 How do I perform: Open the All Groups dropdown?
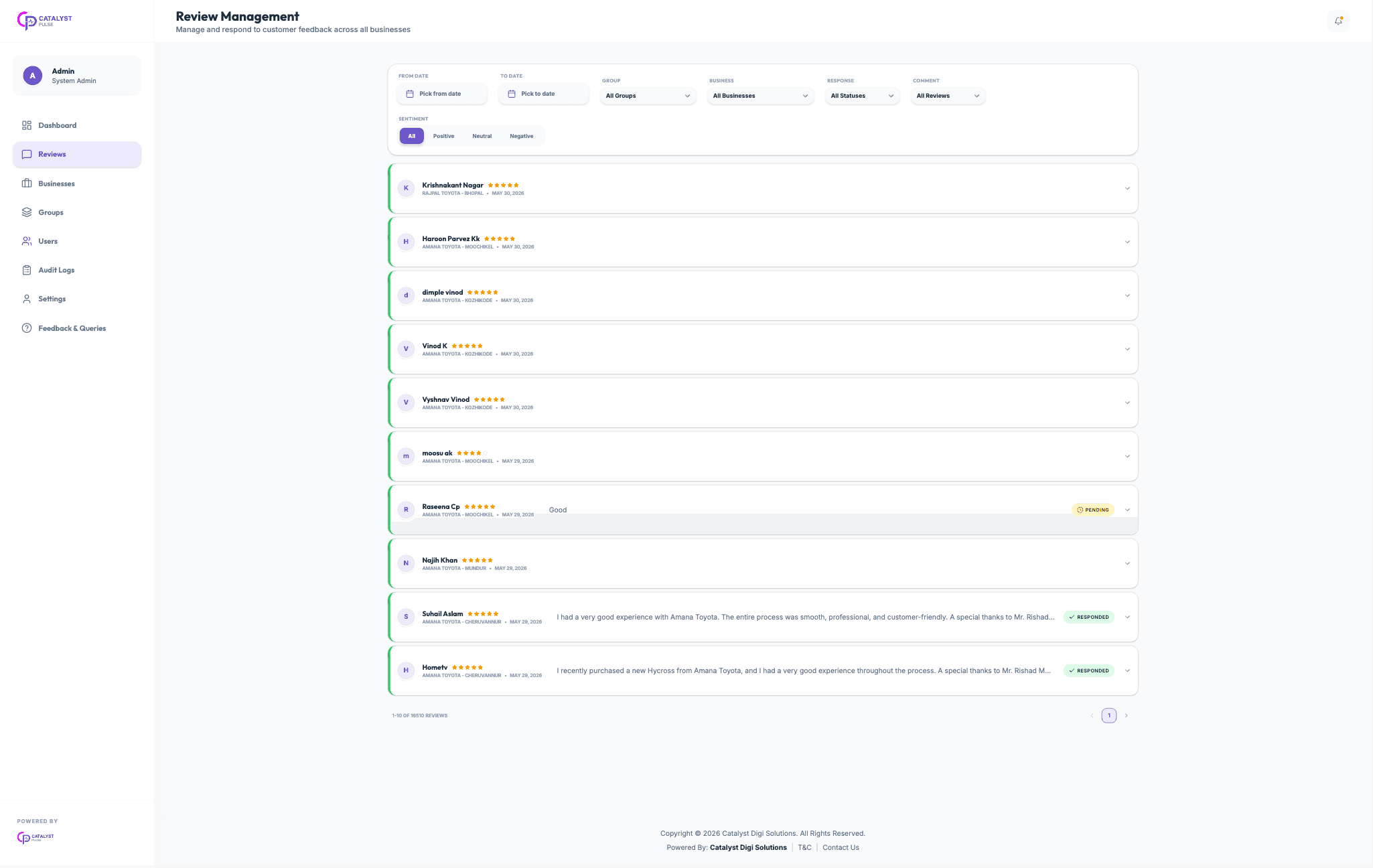coord(648,96)
